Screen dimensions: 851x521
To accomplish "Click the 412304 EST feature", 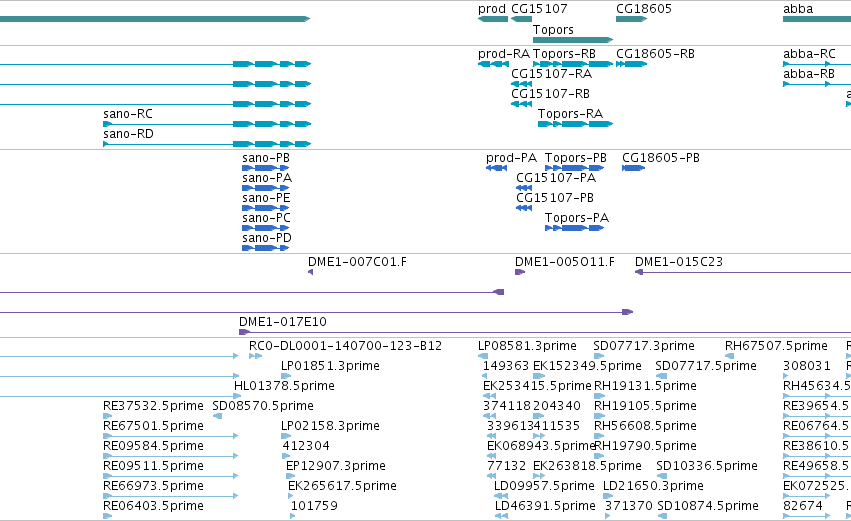I will pos(287,456).
